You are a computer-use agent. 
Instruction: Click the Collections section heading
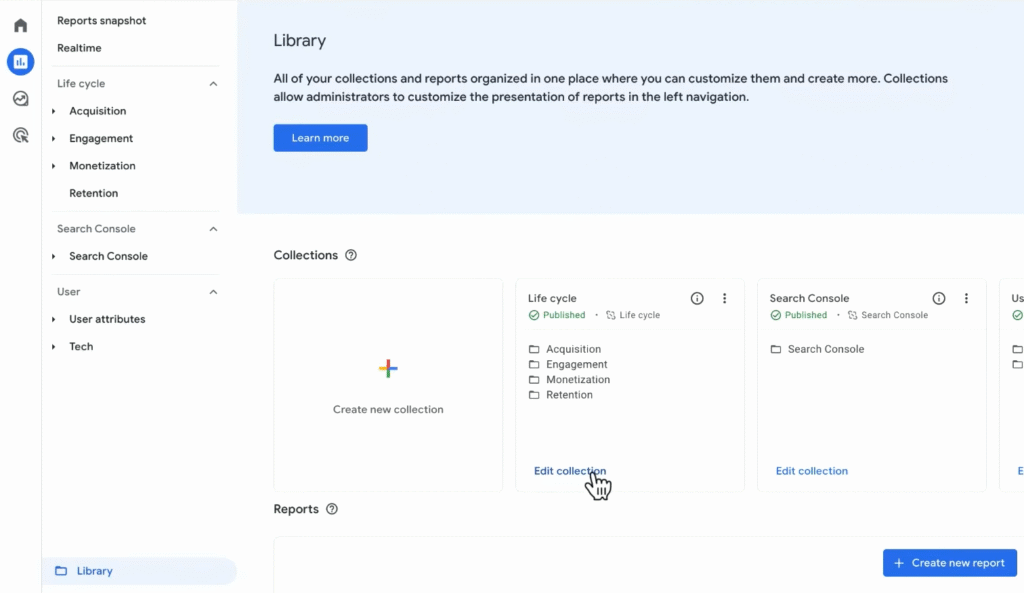tap(306, 255)
